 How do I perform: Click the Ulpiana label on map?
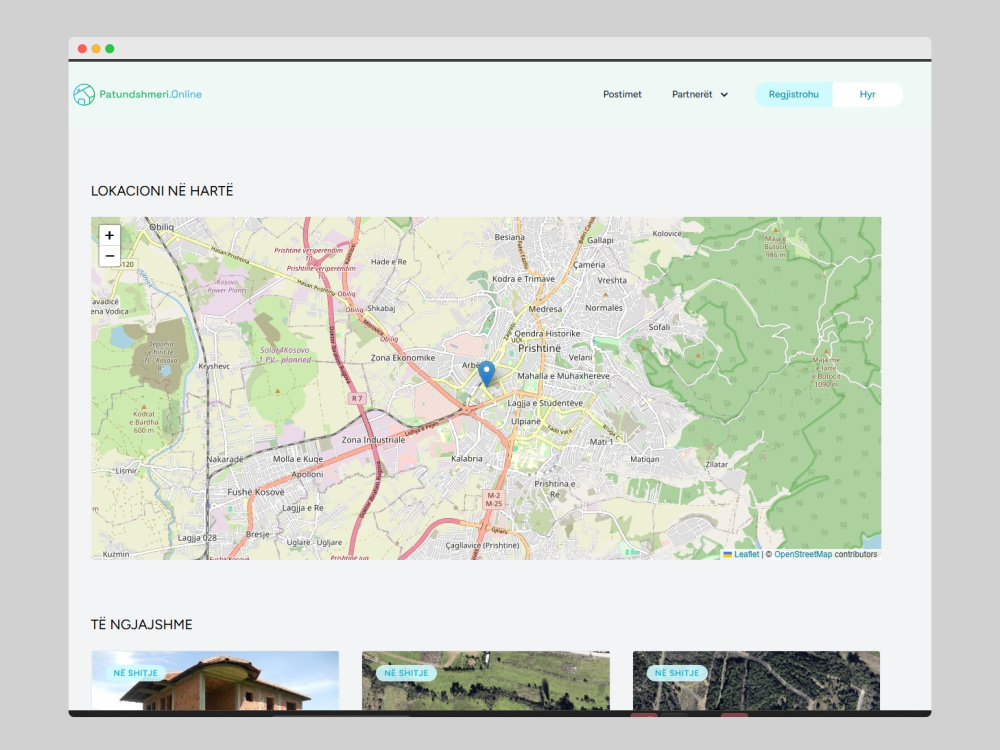(526, 422)
